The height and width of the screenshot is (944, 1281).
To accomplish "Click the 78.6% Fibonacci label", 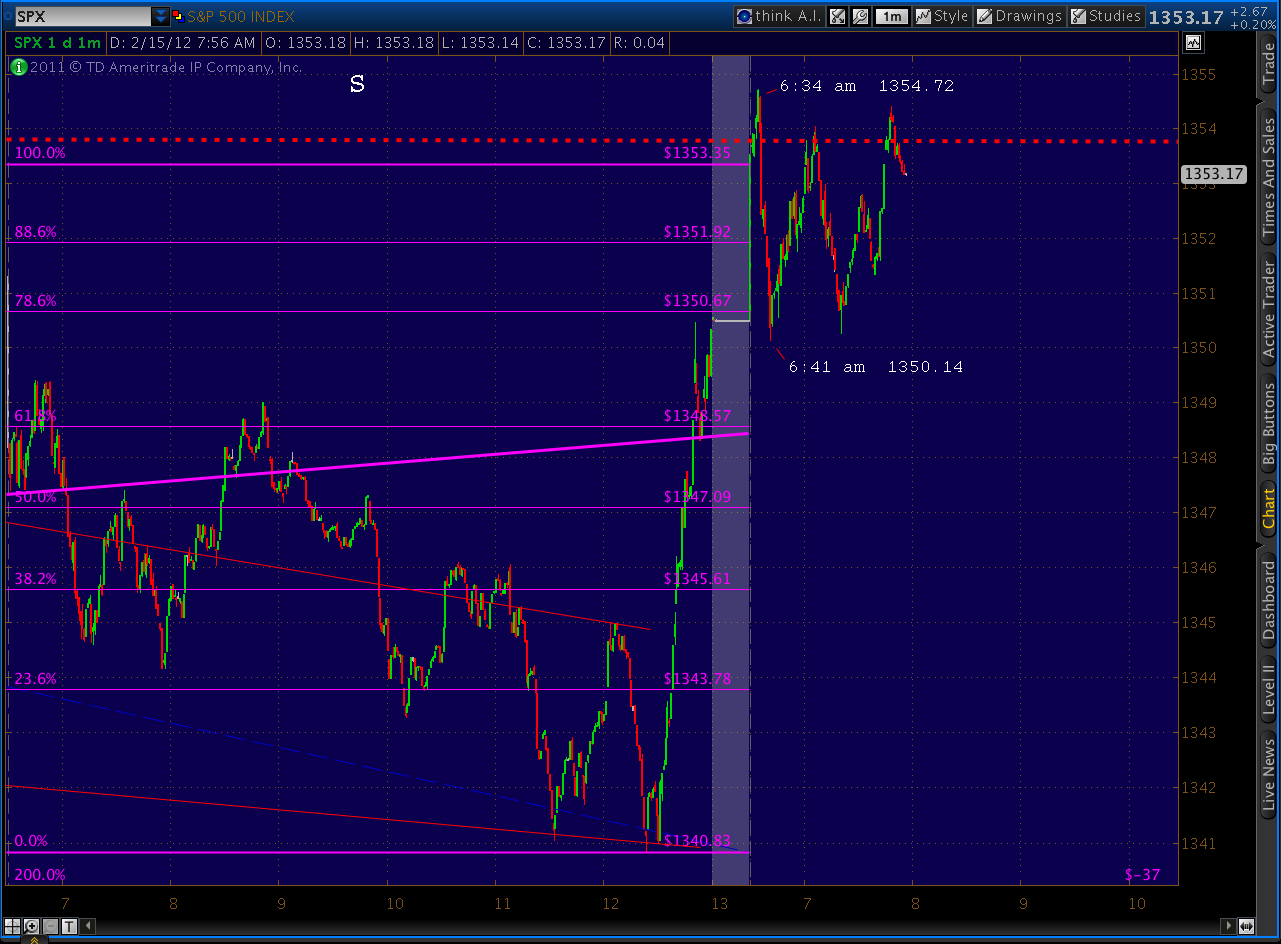I will (35, 301).
